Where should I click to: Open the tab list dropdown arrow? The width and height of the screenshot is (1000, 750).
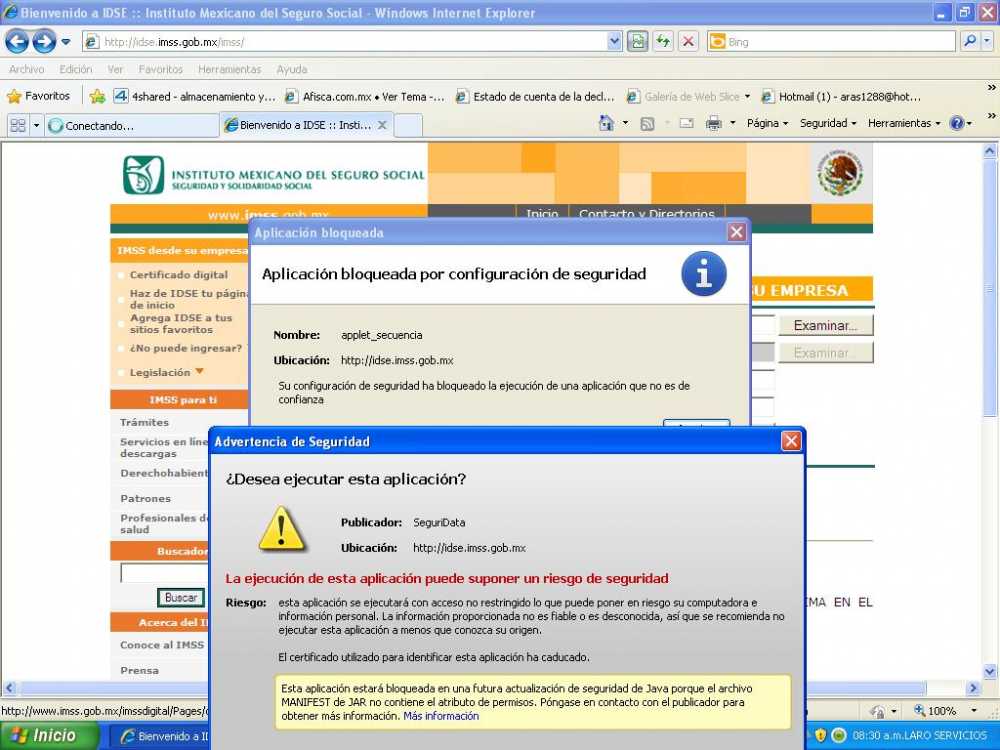[x=36, y=125]
